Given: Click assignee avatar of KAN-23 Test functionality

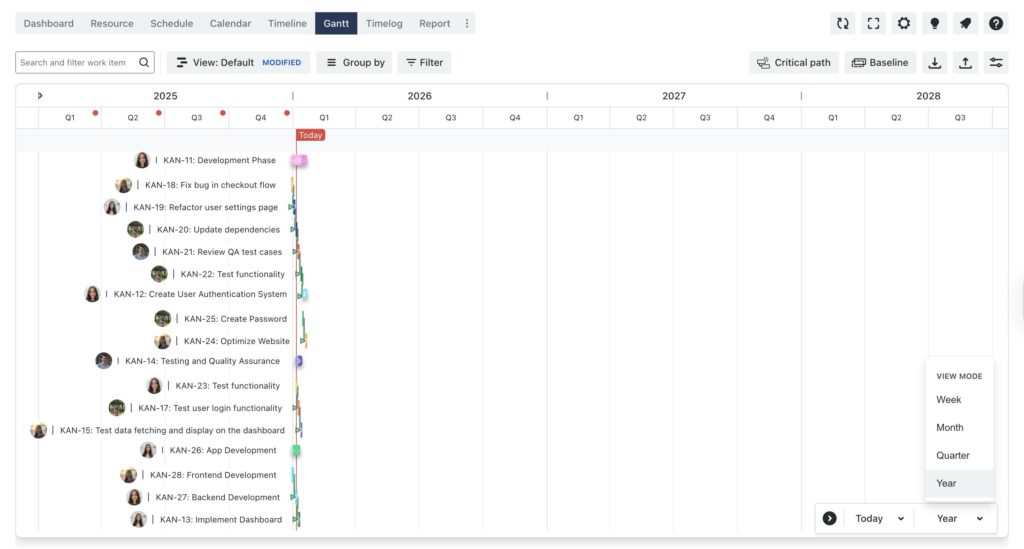Looking at the screenshot, I should (x=154, y=386).
